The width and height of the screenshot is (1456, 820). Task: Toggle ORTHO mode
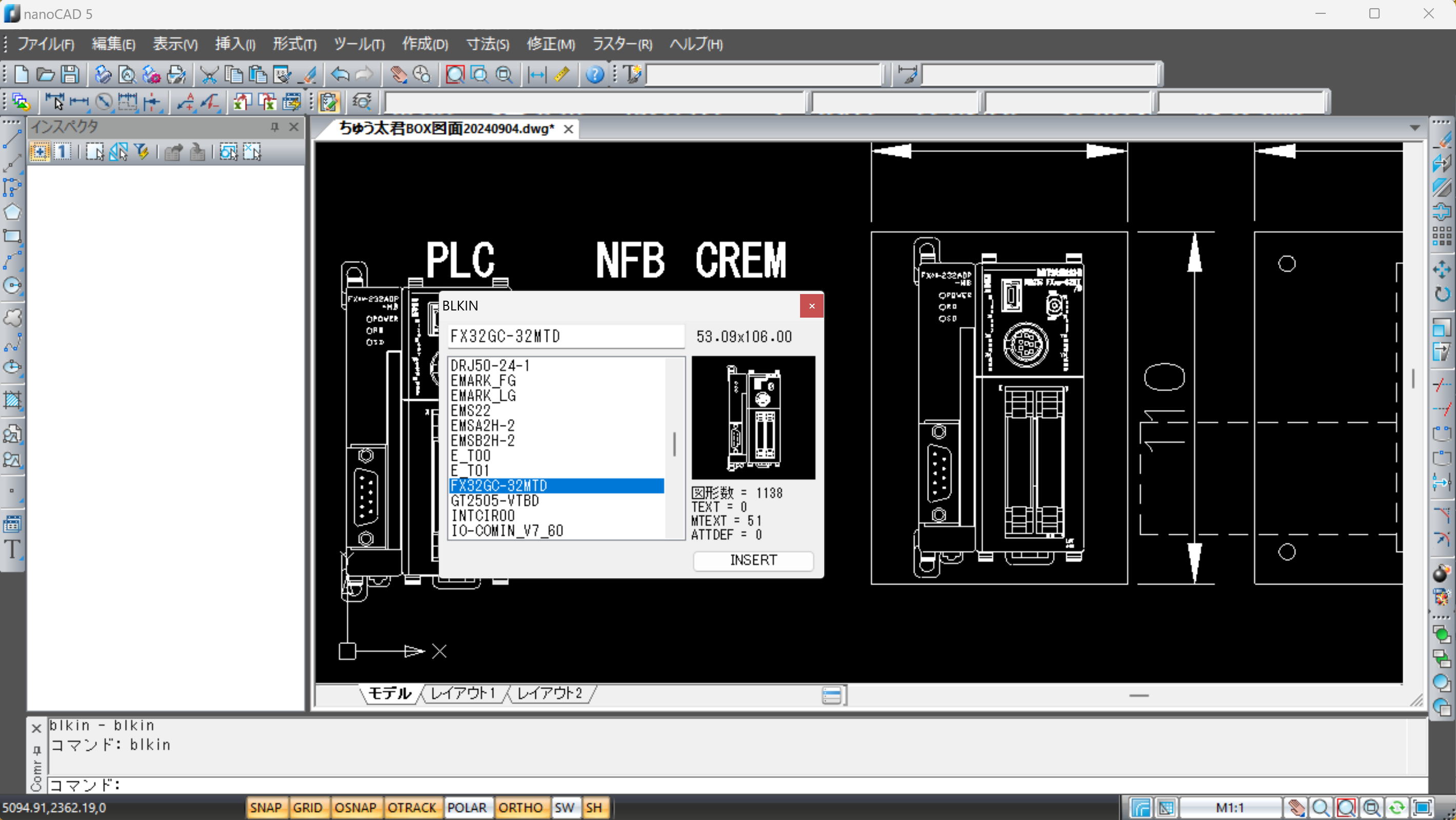[521, 808]
